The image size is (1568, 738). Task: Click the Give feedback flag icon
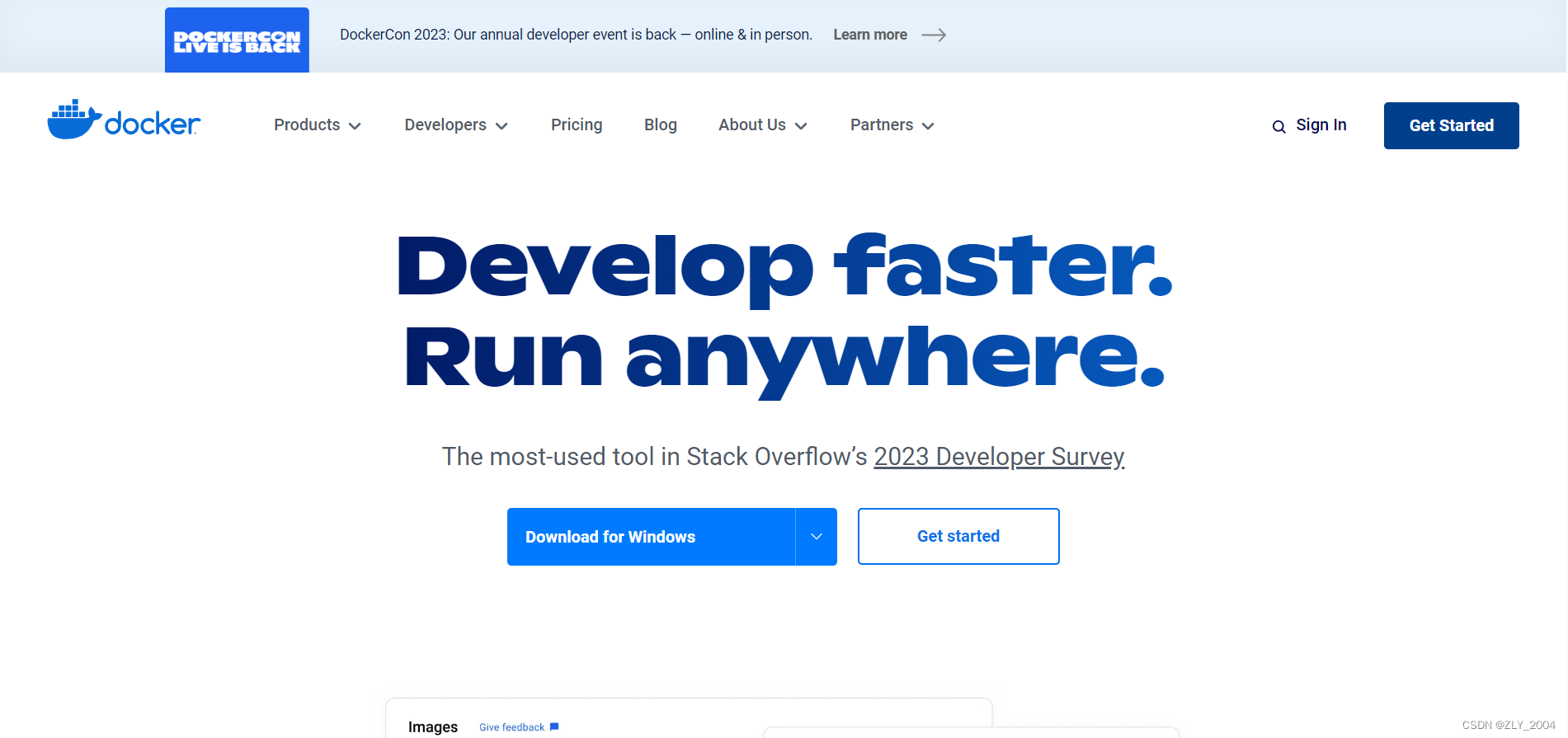coord(554,726)
